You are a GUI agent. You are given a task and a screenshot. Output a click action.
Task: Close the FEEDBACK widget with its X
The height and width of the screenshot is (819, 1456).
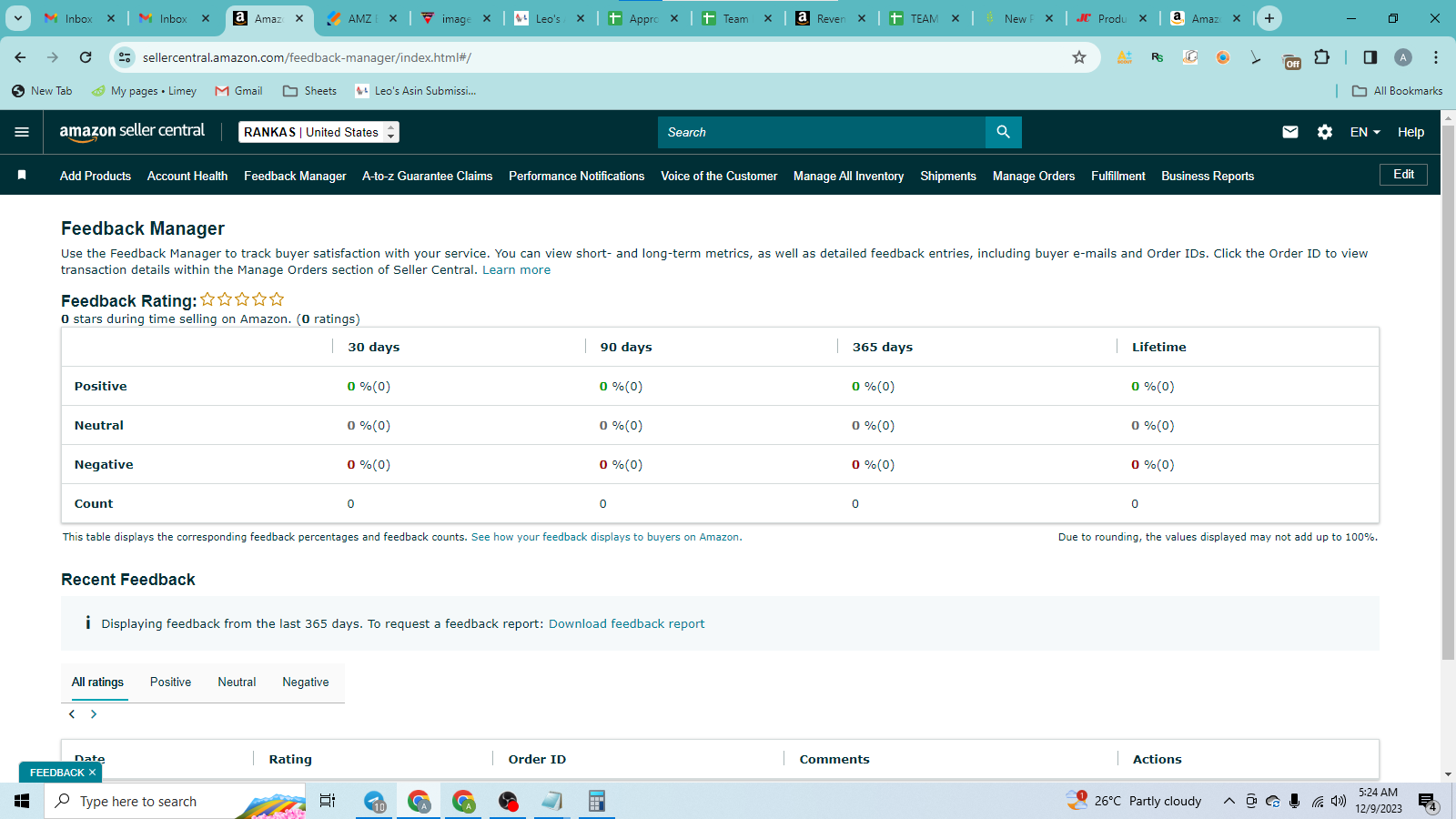[x=92, y=773]
